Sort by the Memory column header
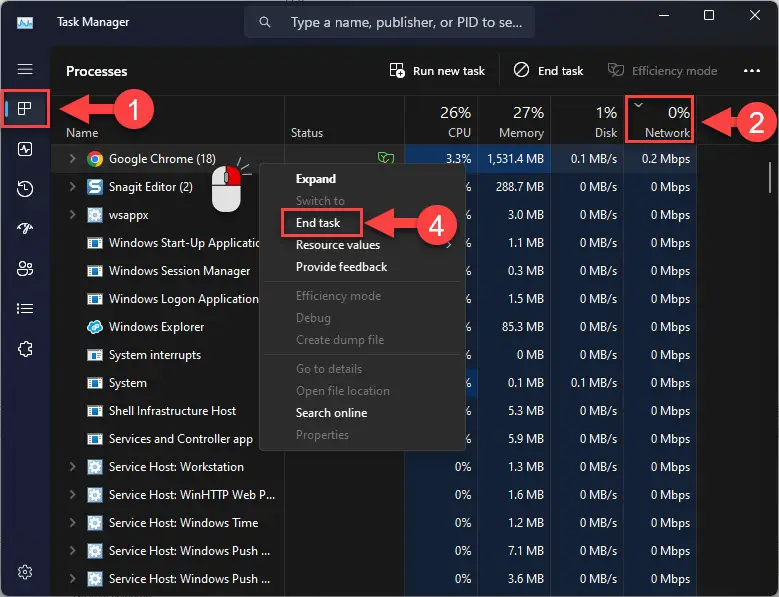Screen dimensions: 779x597 point(514,121)
